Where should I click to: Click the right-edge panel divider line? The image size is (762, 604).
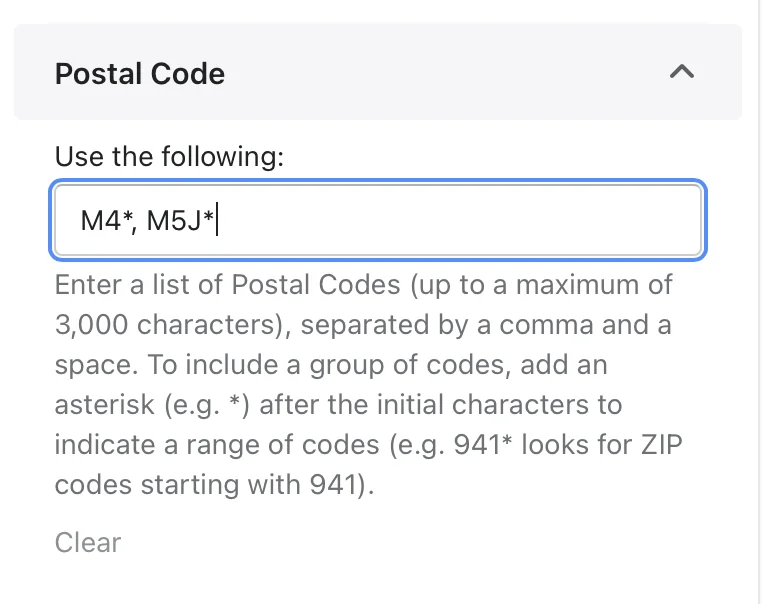(x=759, y=302)
